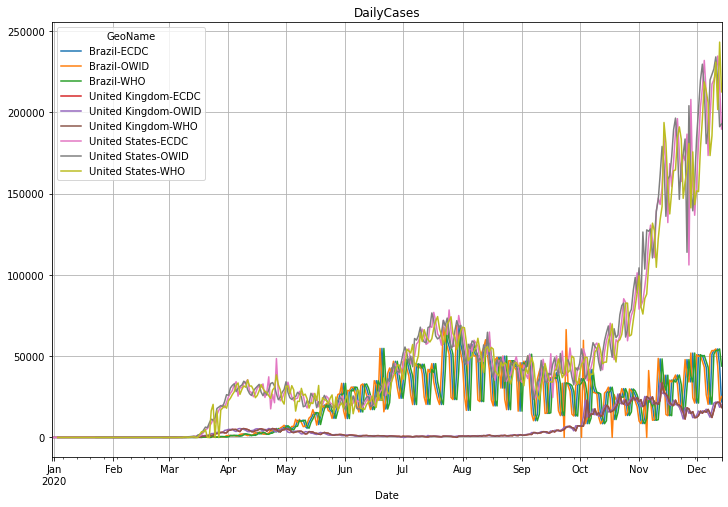This screenshot has height=507, width=728.
Task: Select the United Kingdom-OWID legend label
Action: (x=145, y=111)
